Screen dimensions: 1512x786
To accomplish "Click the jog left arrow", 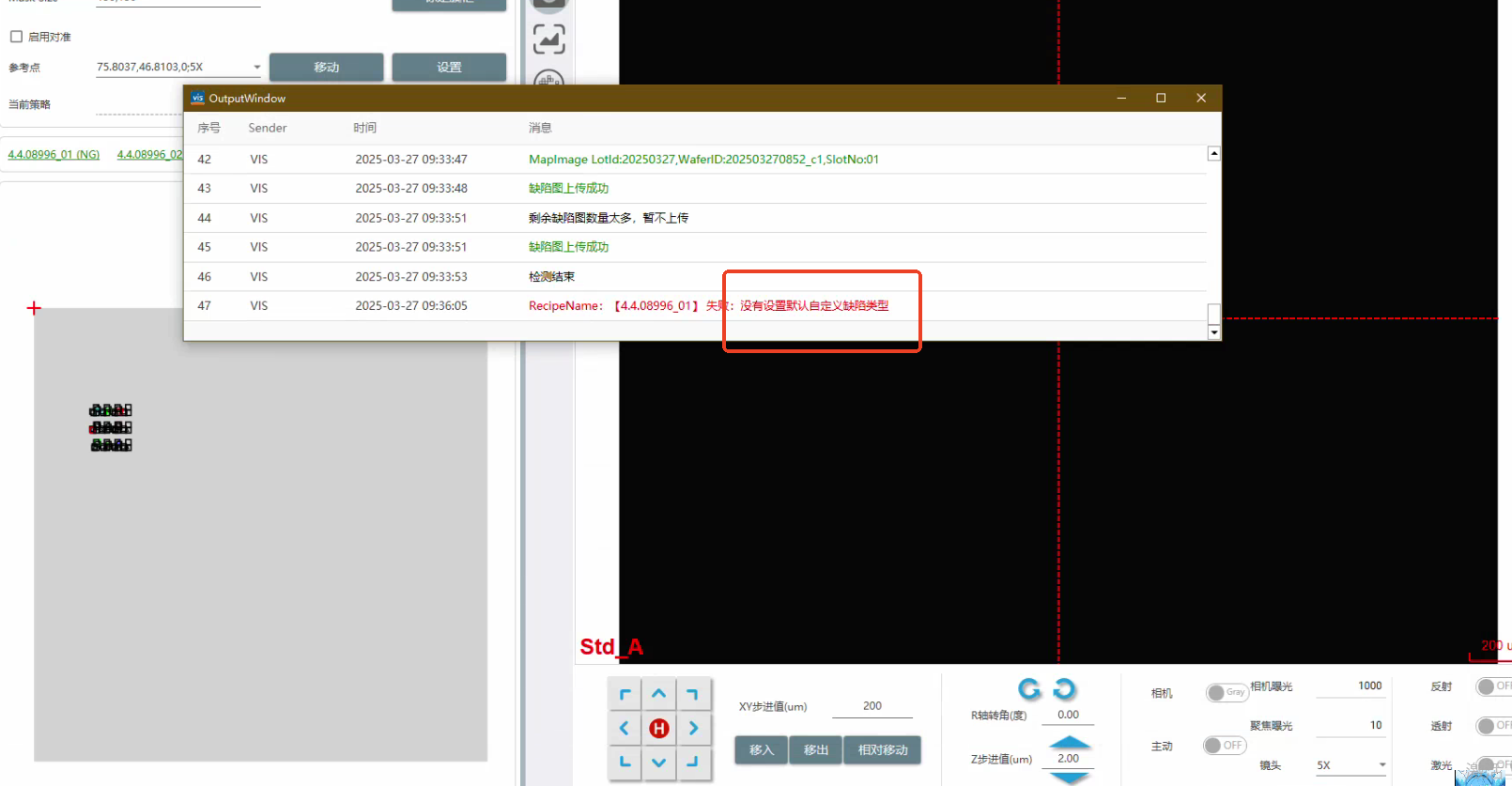I will 625,729.
